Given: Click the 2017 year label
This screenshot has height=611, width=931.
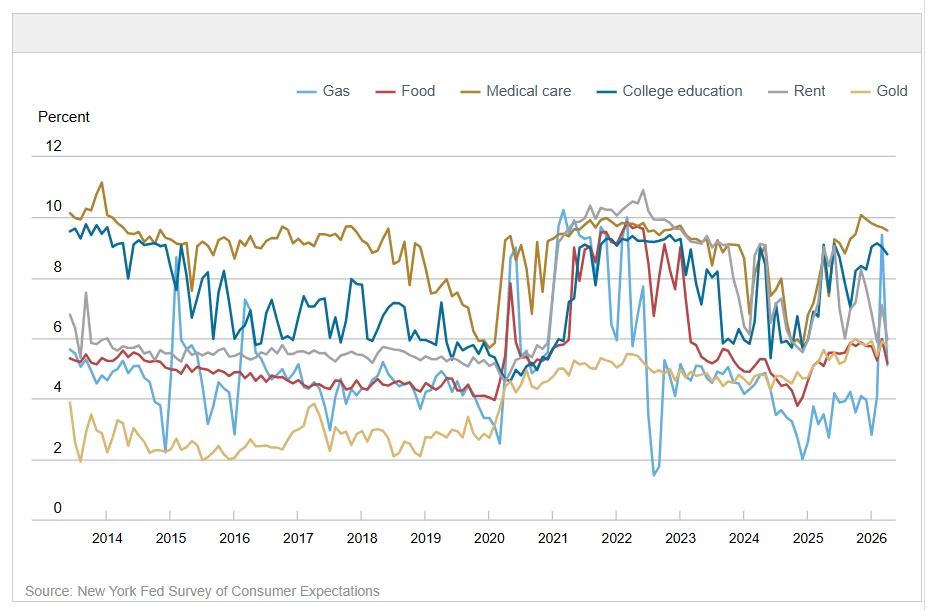Looking at the screenshot, I should [x=298, y=538].
